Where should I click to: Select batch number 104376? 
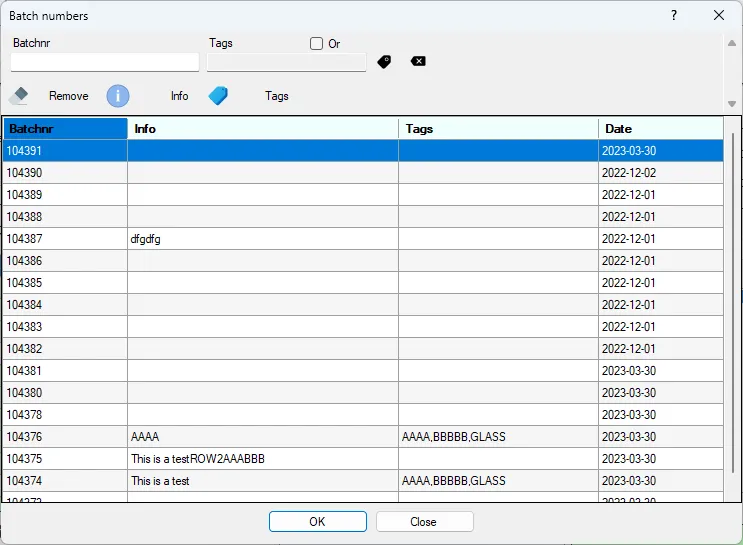[x=65, y=437]
